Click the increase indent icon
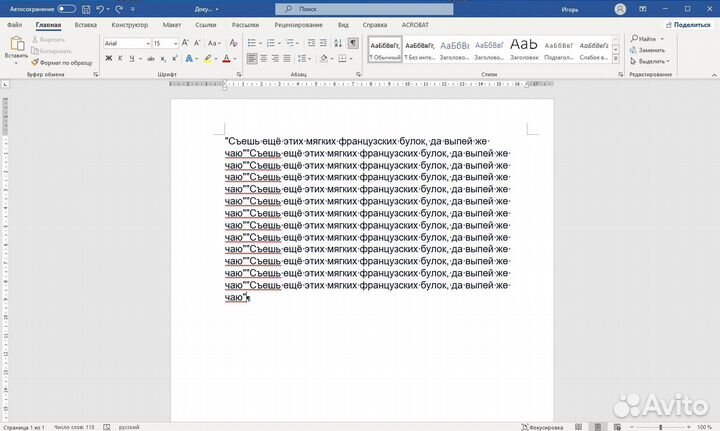The height and width of the screenshot is (431, 720). [x=323, y=43]
